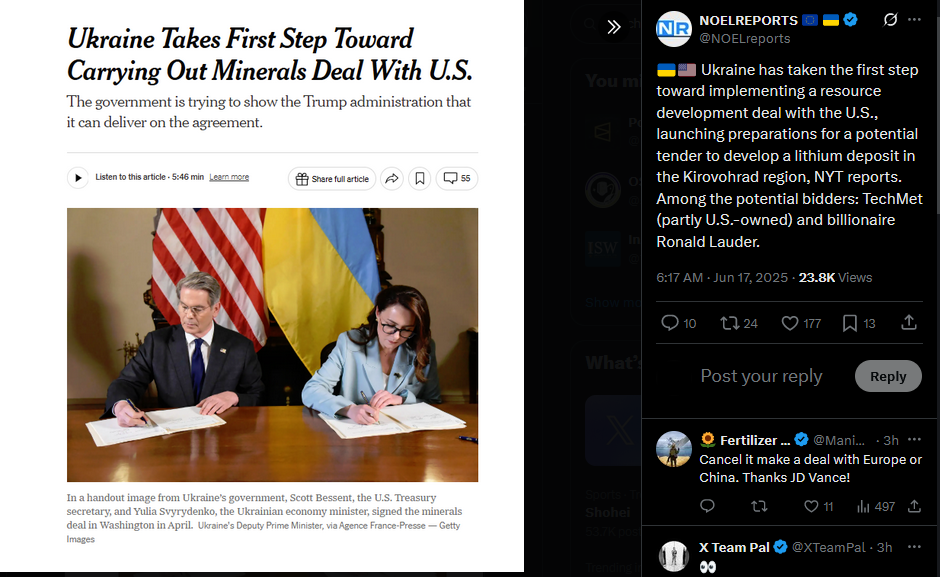The width and height of the screenshot is (940, 577).
Task: Open more options on NOELREPORTS post
Action: coord(914,20)
